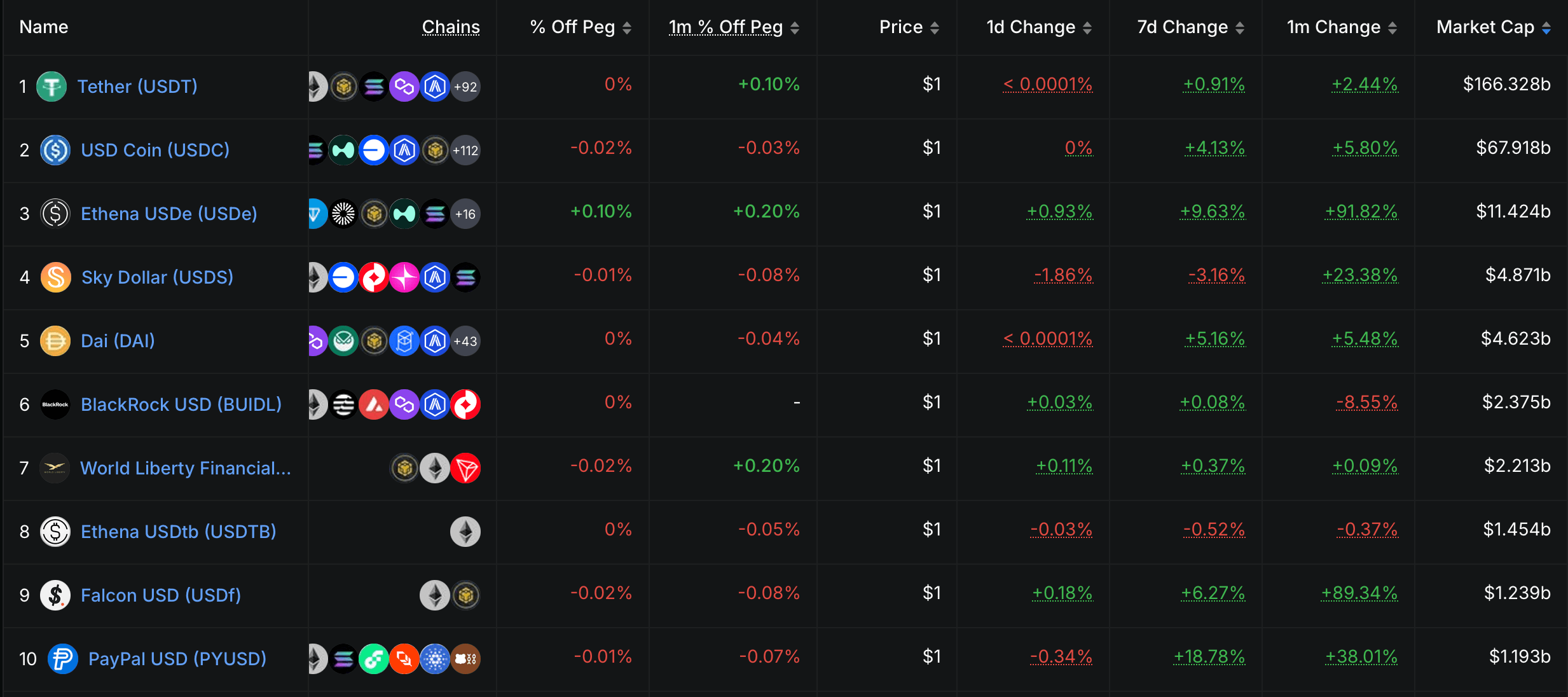Click the Arbitrum icon in Sky Dollar row
This screenshot has height=697, width=1568.
pyautogui.click(x=435, y=277)
